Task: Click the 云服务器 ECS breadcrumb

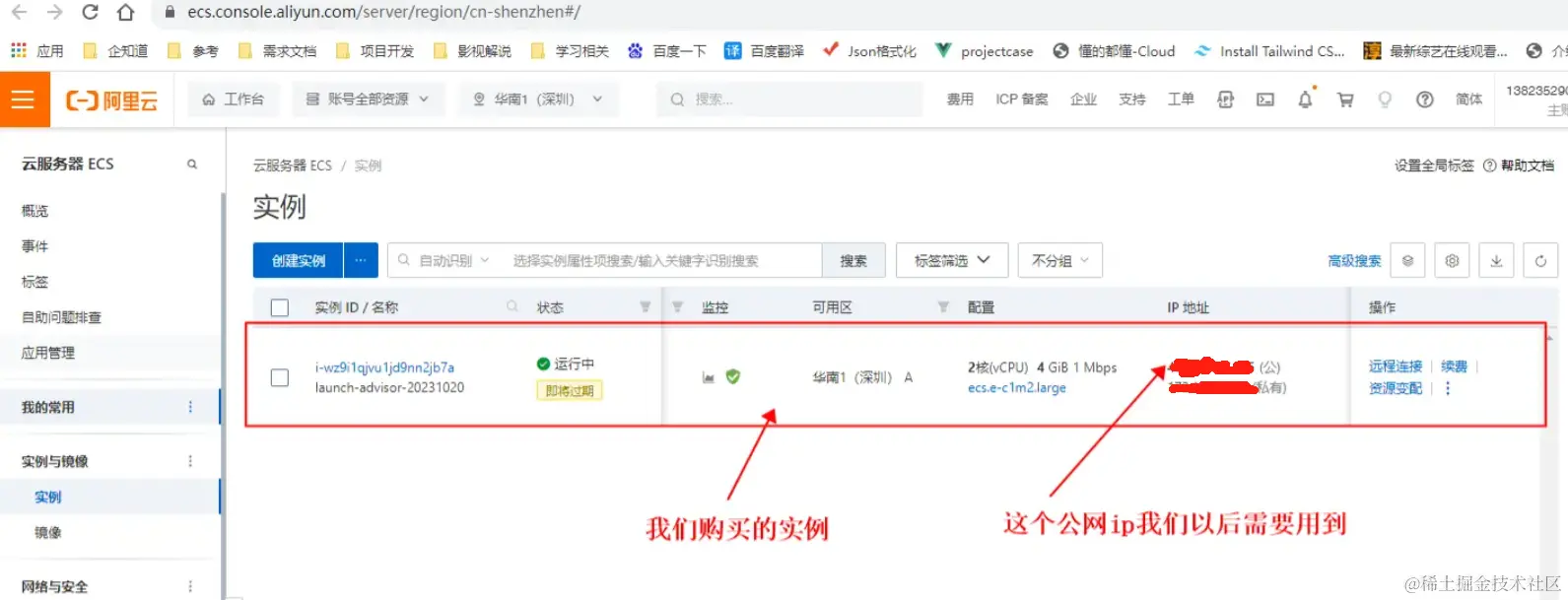Action: click(x=293, y=166)
